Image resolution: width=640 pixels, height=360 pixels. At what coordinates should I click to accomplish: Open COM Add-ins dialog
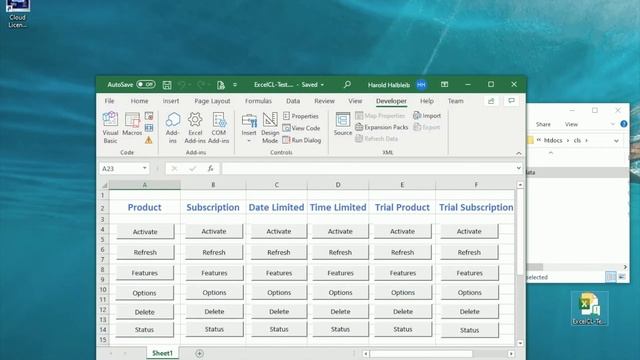(219, 127)
